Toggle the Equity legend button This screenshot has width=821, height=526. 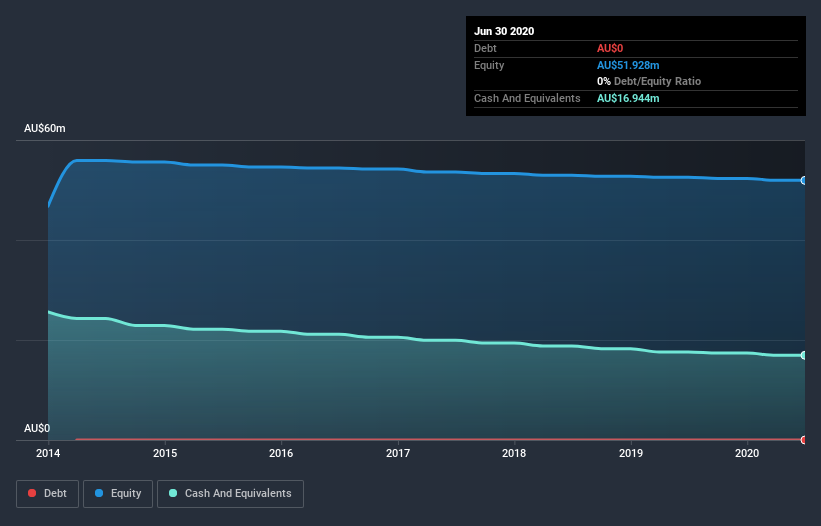click(x=118, y=494)
